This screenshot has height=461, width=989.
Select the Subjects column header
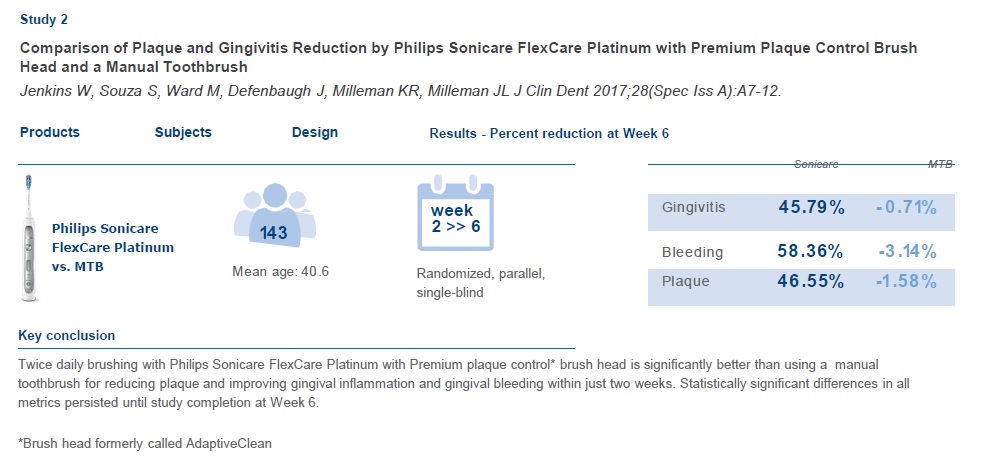tap(183, 132)
